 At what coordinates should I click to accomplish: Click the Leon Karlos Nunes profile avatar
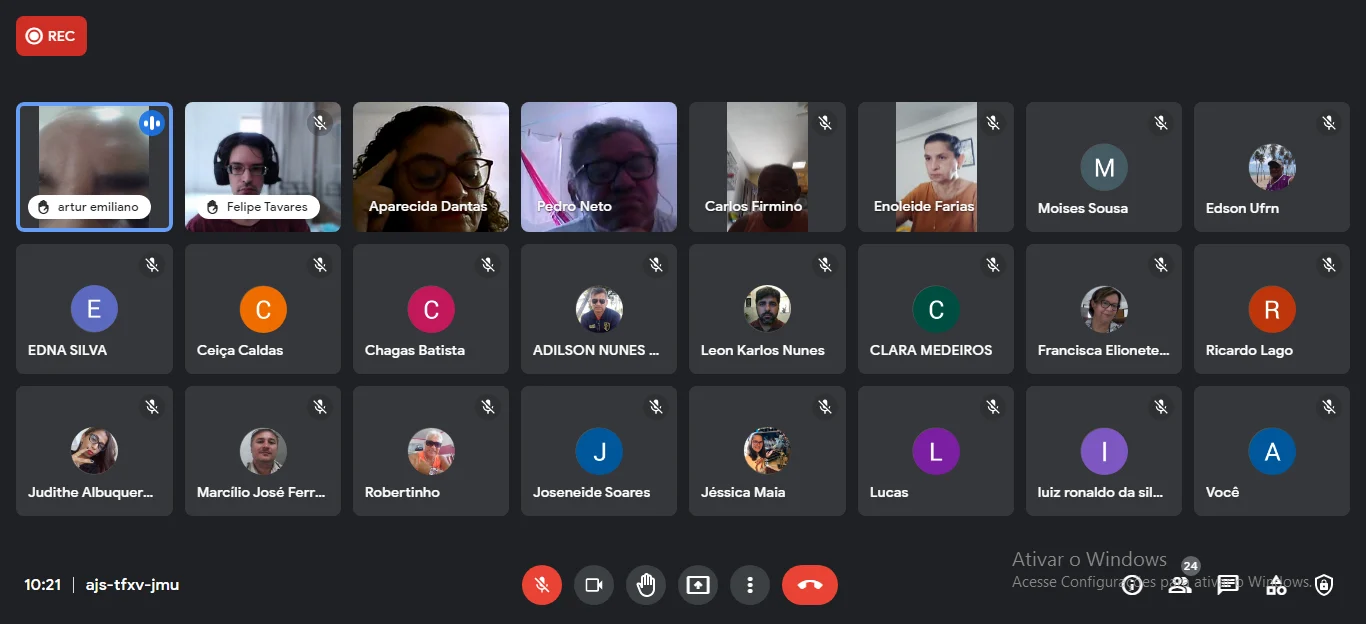coord(768,309)
